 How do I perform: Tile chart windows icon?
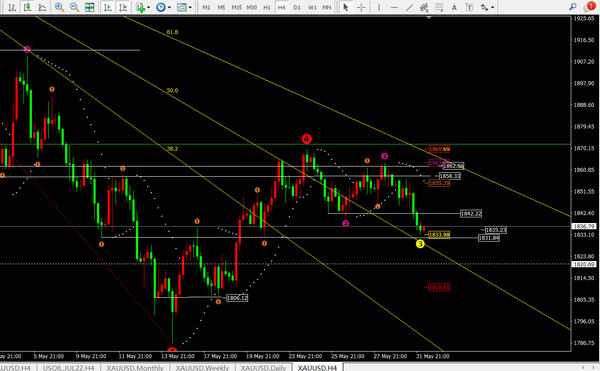coord(90,7)
